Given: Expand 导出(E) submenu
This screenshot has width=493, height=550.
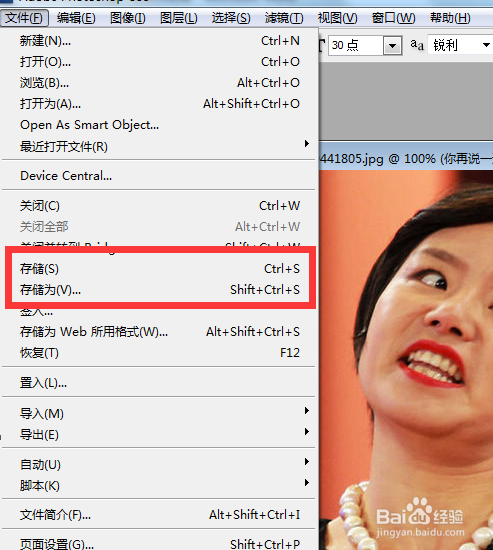Looking at the screenshot, I should tap(159, 435).
